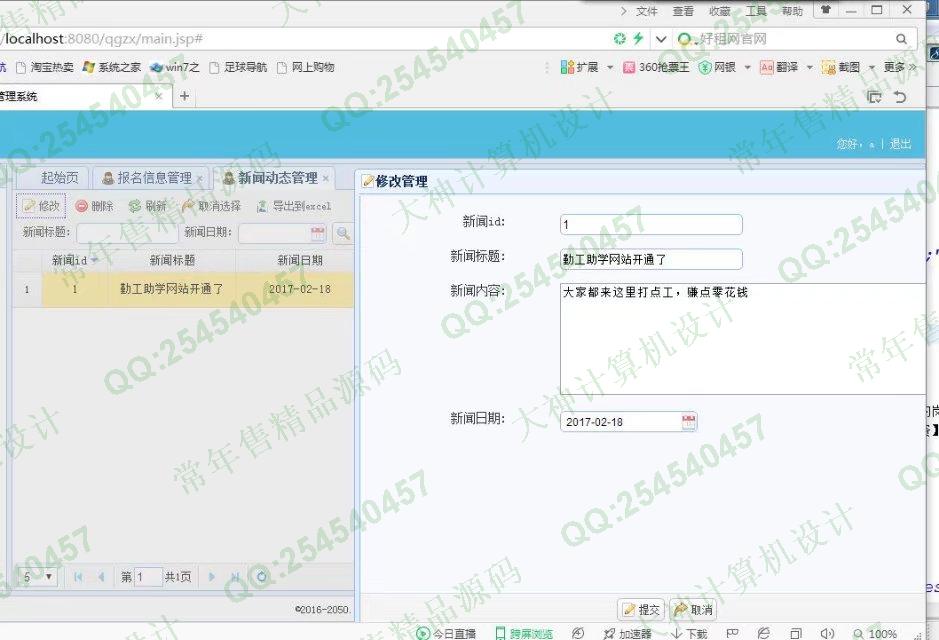Open the 足球导航 bookmark
Image resolution: width=939 pixels, height=640 pixels.
coord(238,67)
